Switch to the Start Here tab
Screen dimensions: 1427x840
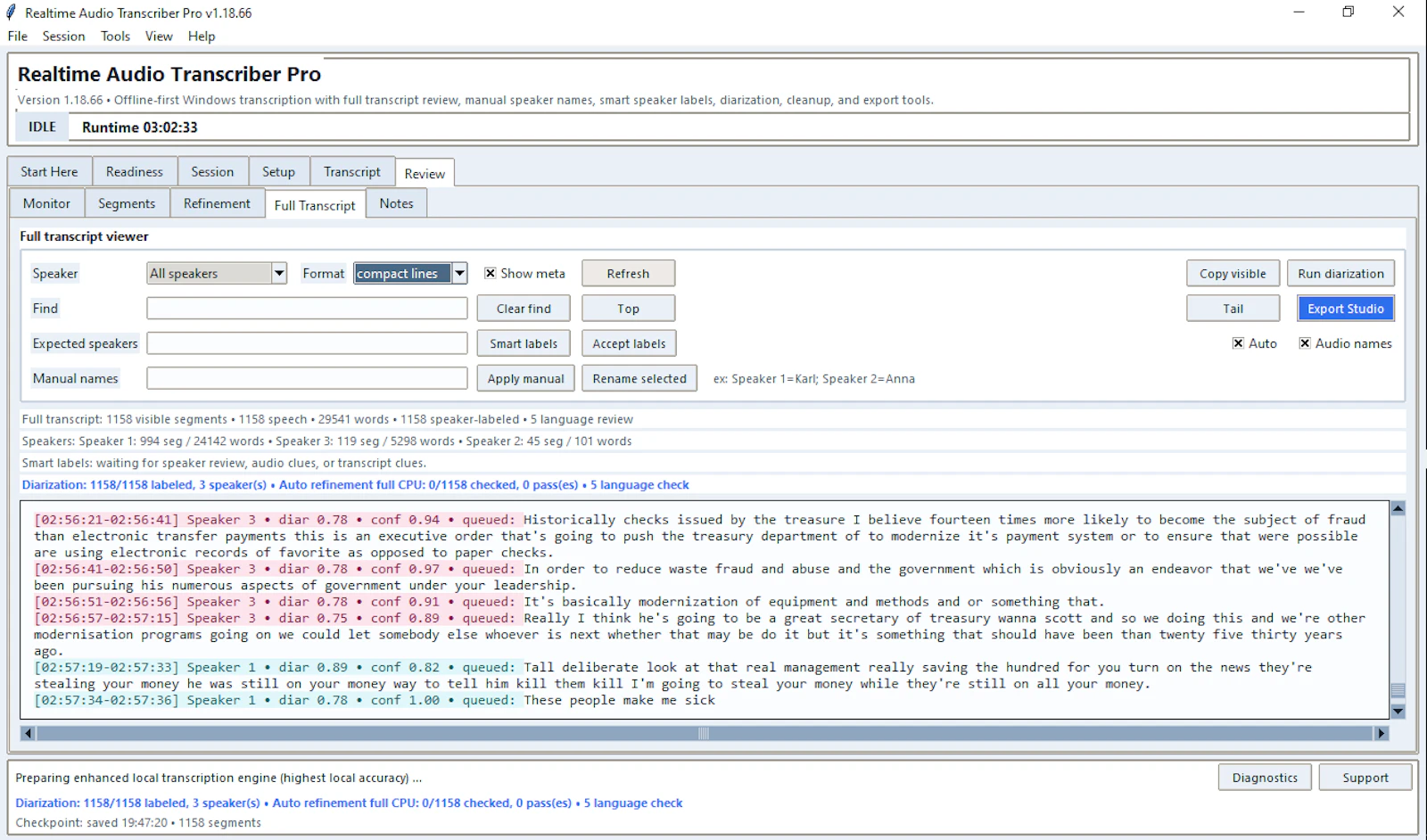49,172
